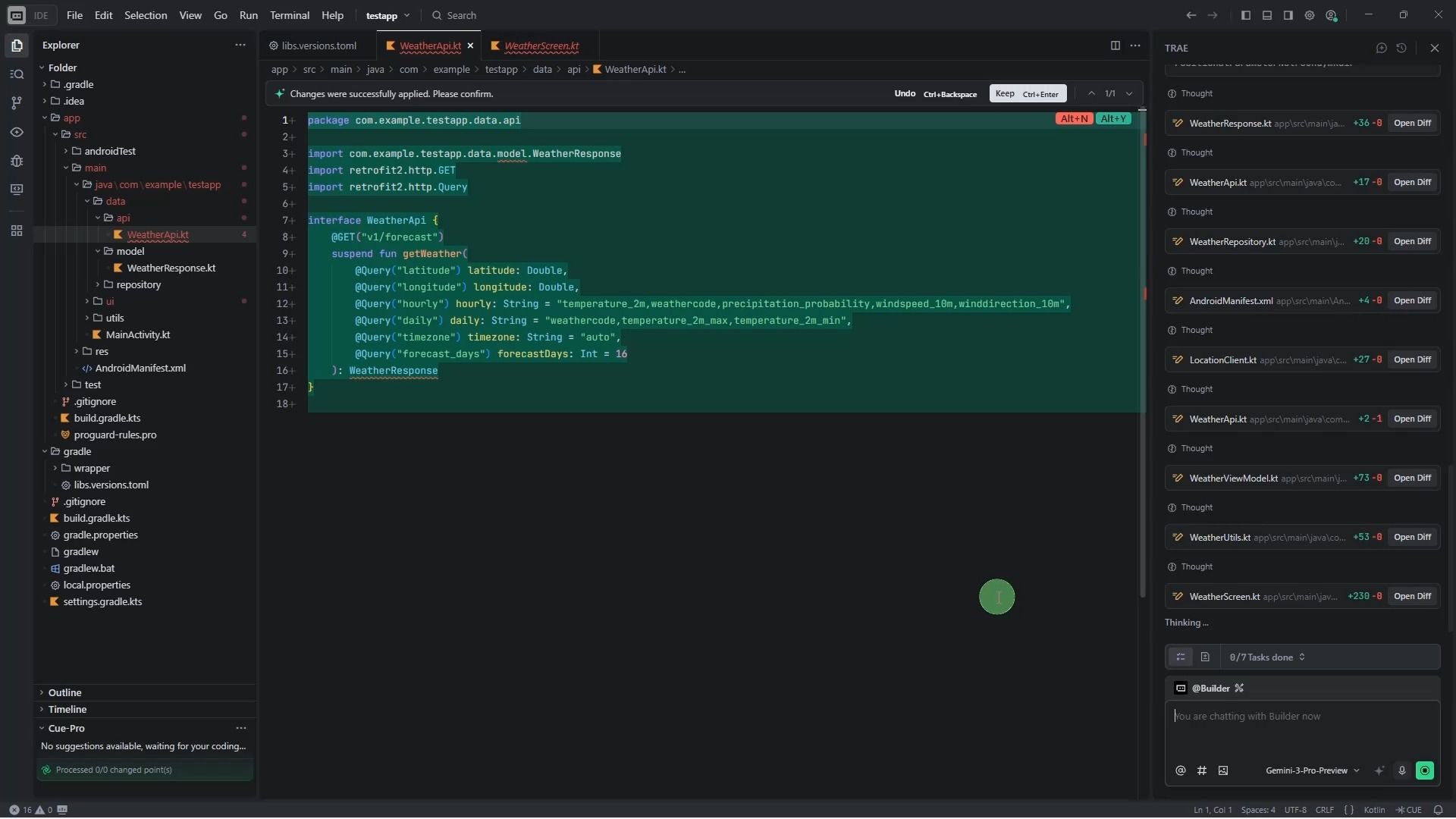Toggle the primary sidebar visibility

click(x=1245, y=15)
